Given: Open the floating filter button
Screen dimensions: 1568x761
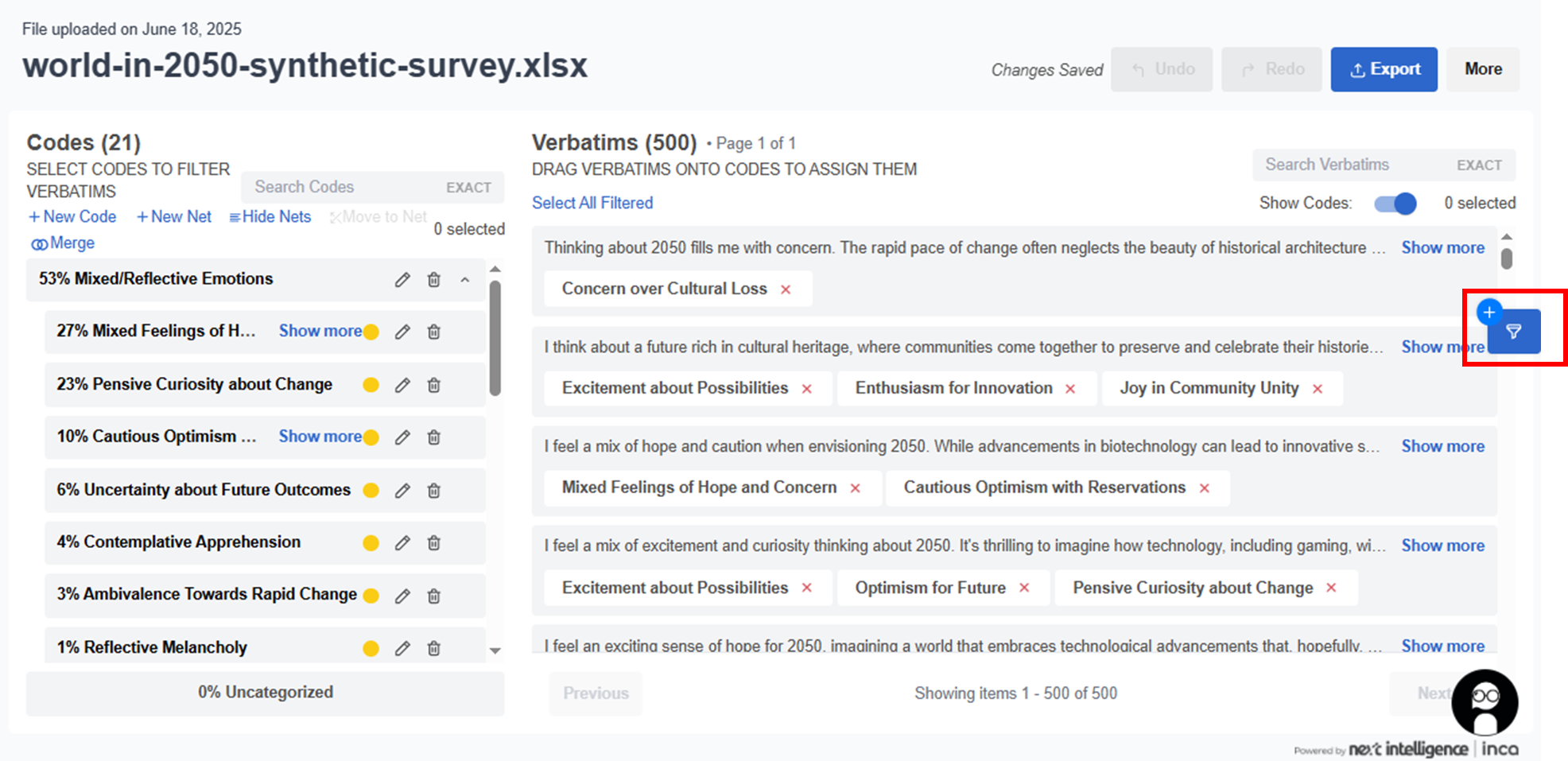Looking at the screenshot, I should click(x=1513, y=332).
